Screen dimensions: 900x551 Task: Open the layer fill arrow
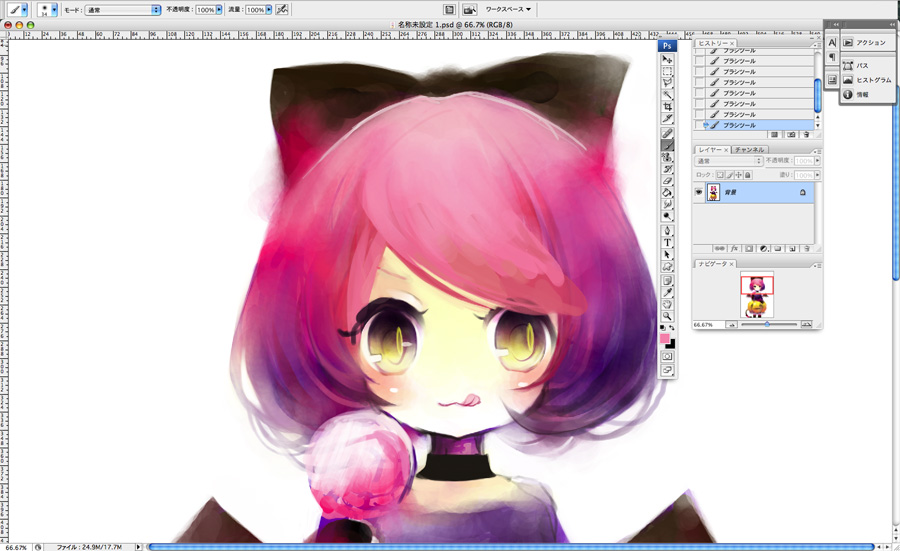click(x=817, y=174)
